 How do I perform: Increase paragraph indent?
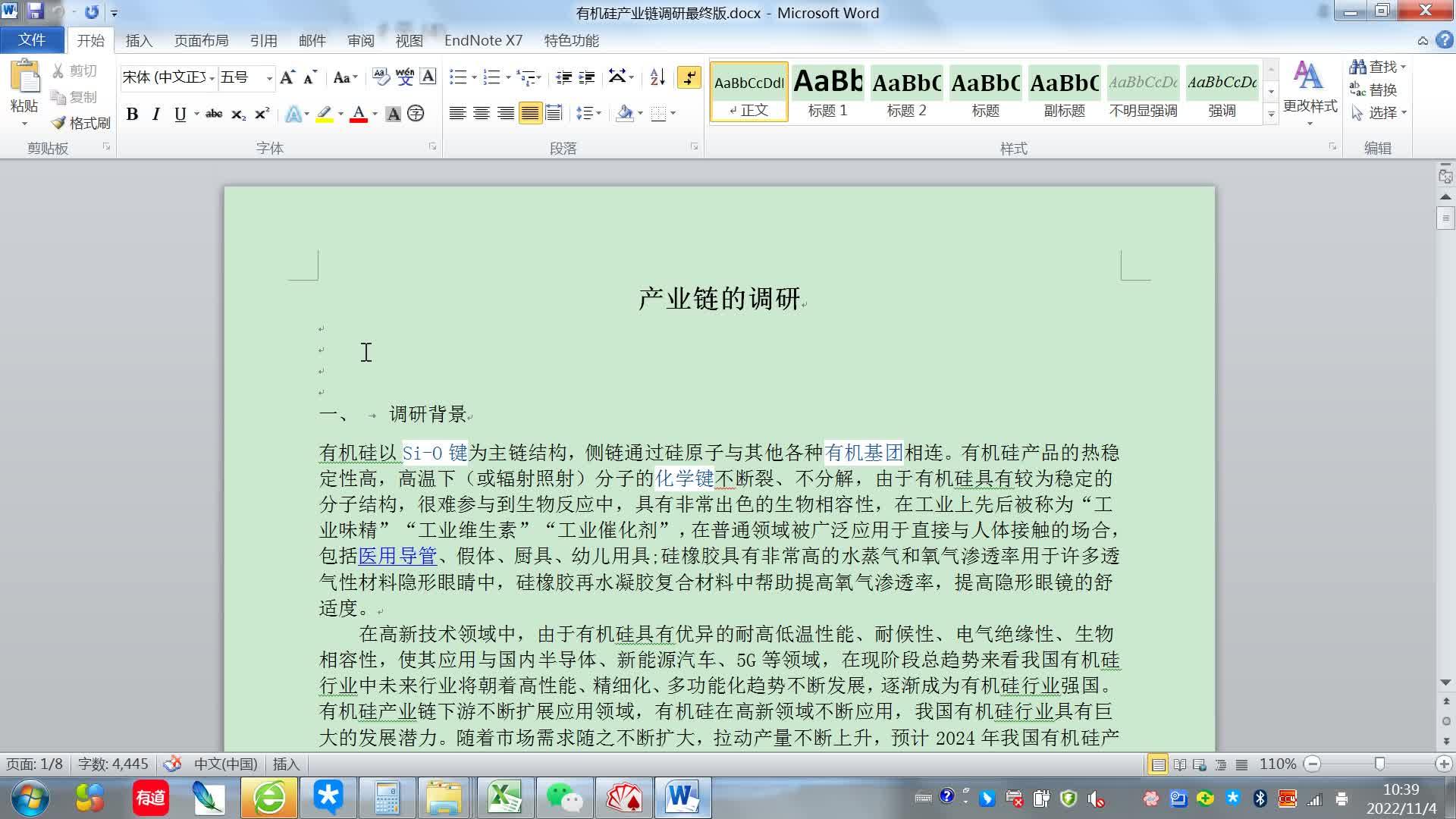[x=586, y=77]
